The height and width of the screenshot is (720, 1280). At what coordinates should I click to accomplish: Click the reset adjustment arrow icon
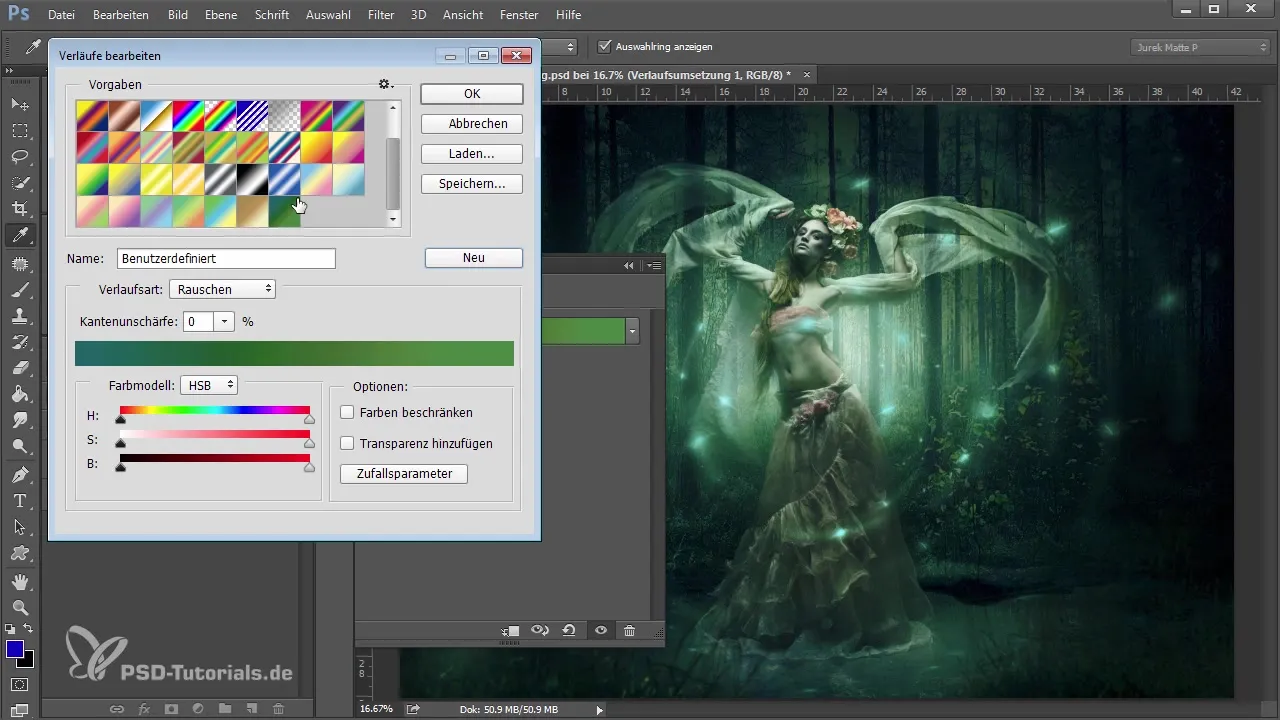coord(569,631)
